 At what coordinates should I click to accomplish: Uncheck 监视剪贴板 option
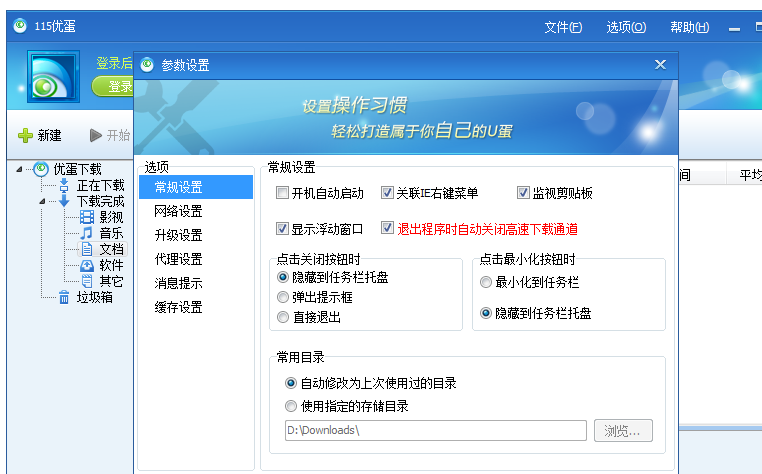coord(523,193)
